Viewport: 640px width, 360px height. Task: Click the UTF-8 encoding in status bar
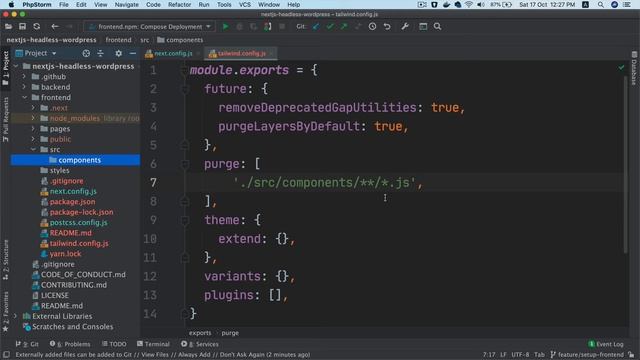coord(520,355)
